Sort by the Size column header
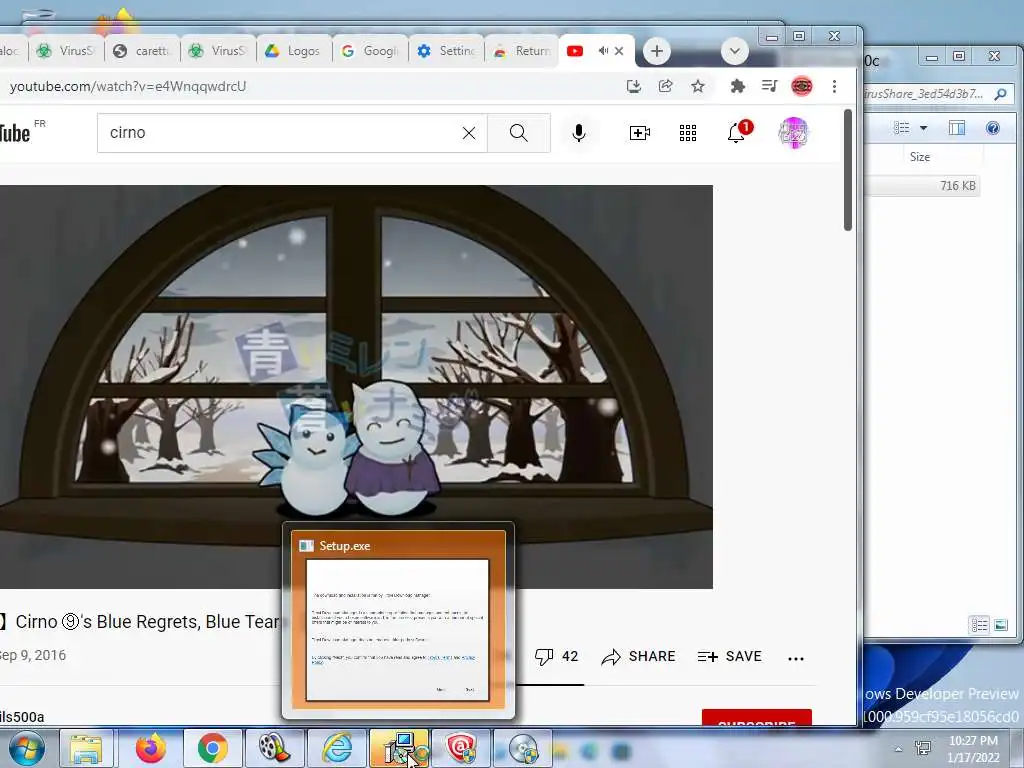 pyautogui.click(x=920, y=157)
